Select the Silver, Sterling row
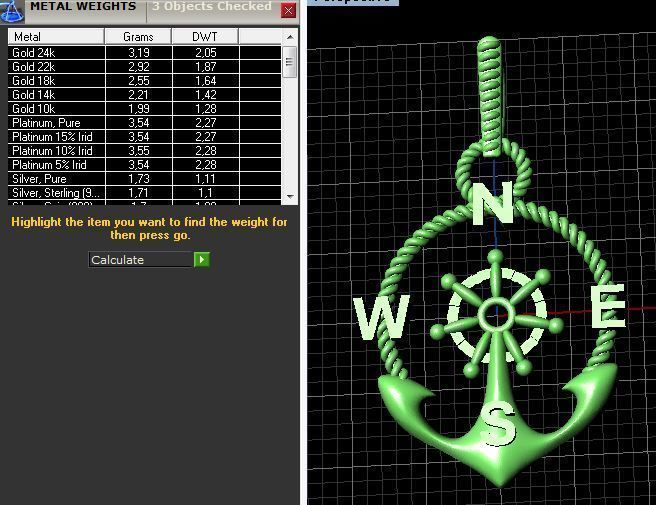This screenshot has height=505, width=656. click(144, 193)
